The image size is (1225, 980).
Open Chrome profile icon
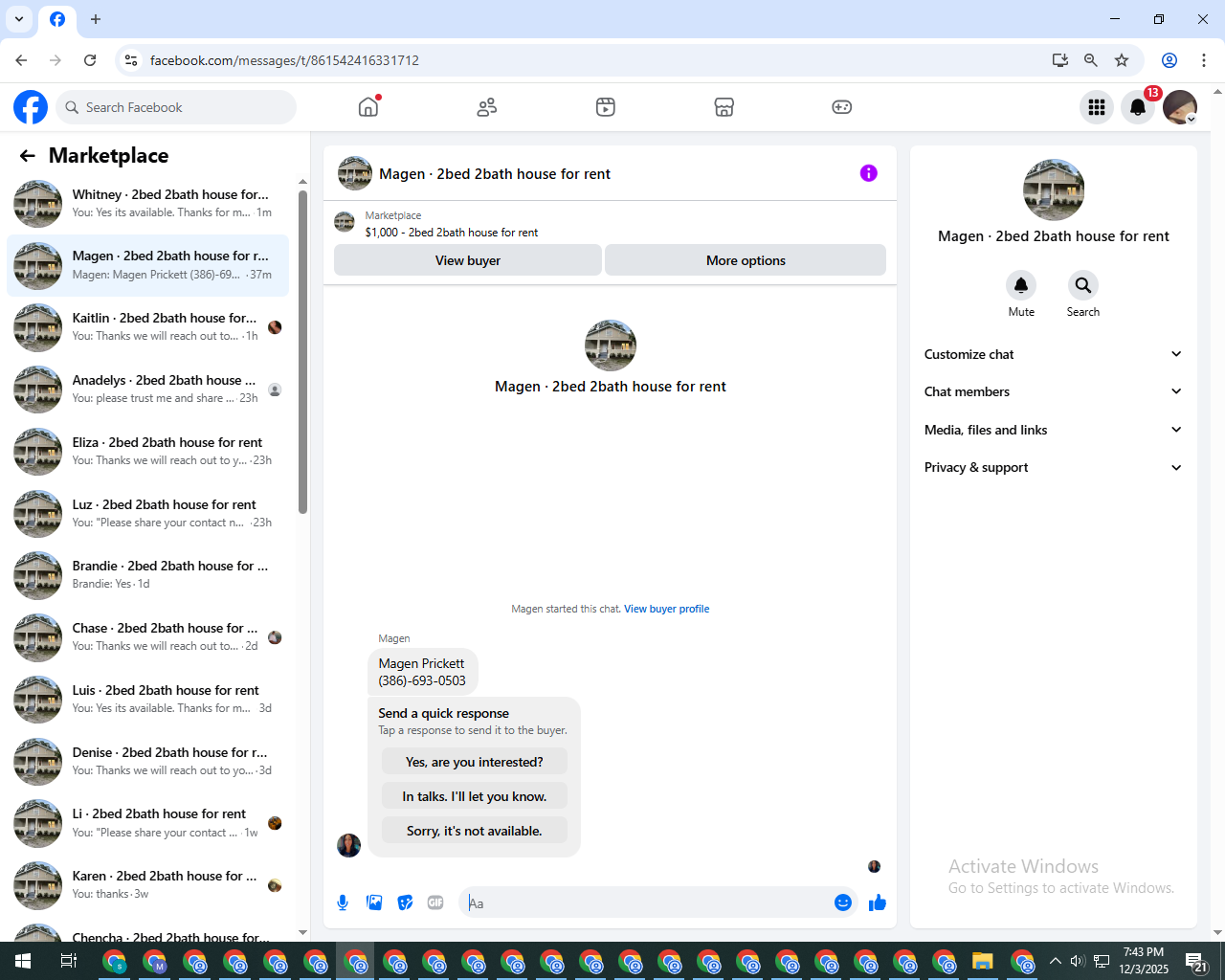tap(1169, 60)
